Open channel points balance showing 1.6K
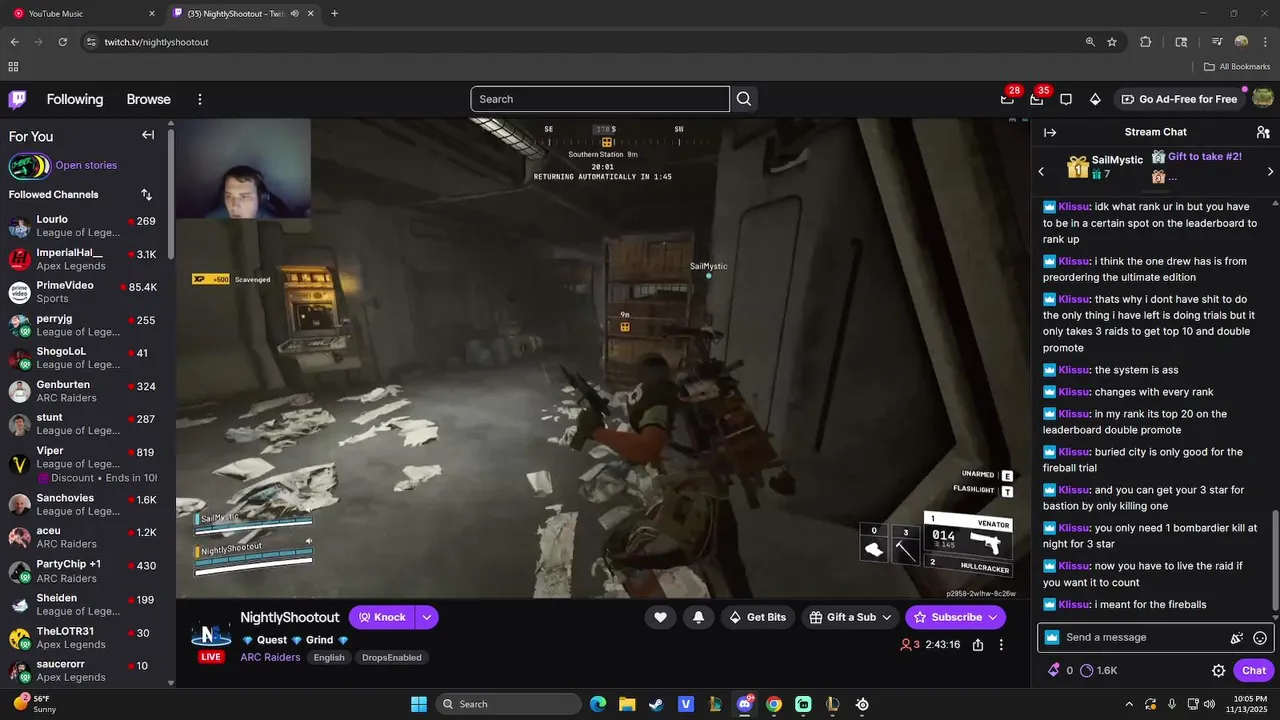1280x720 pixels. point(1099,671)
